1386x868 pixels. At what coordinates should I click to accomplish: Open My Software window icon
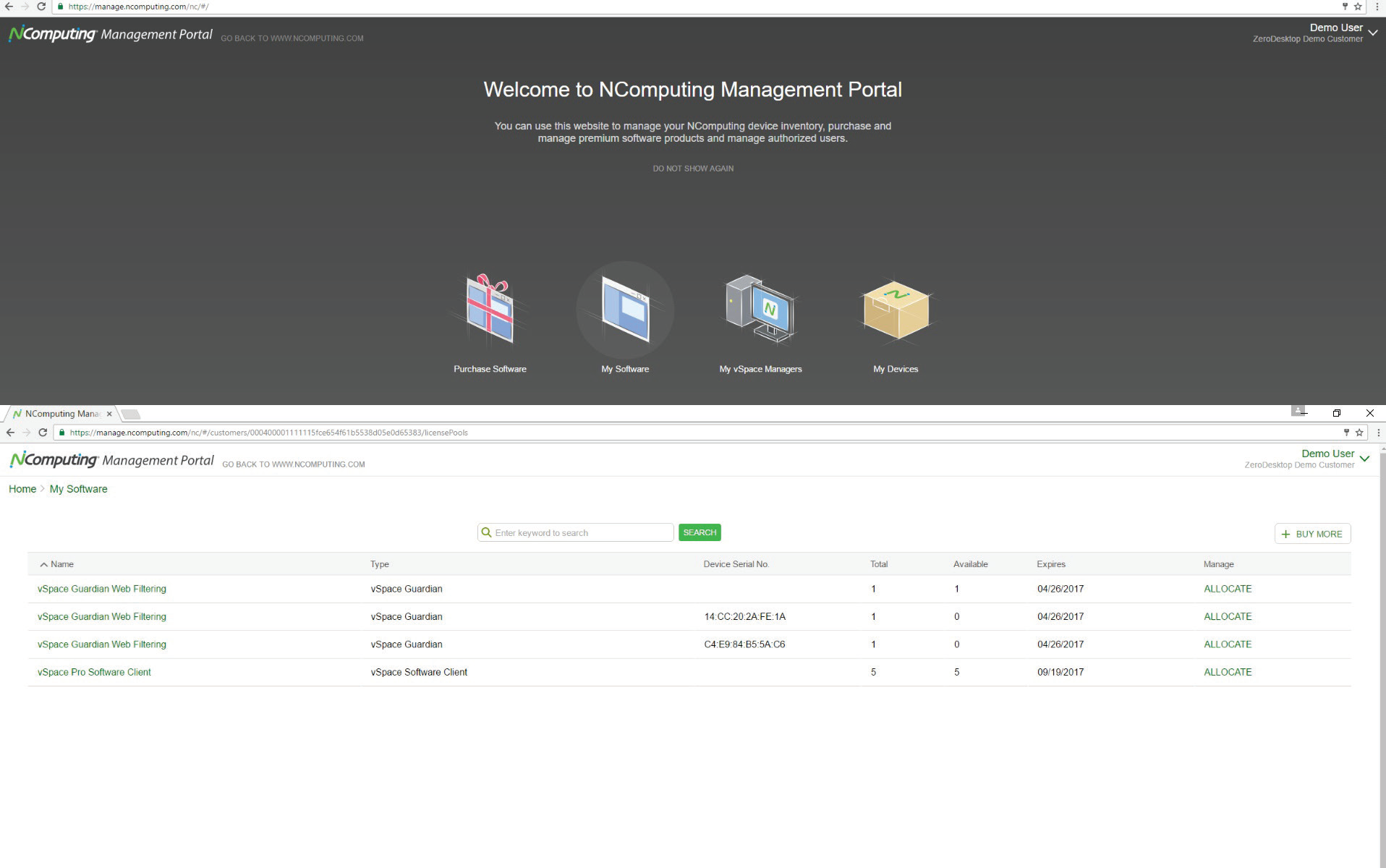[625, 310]
